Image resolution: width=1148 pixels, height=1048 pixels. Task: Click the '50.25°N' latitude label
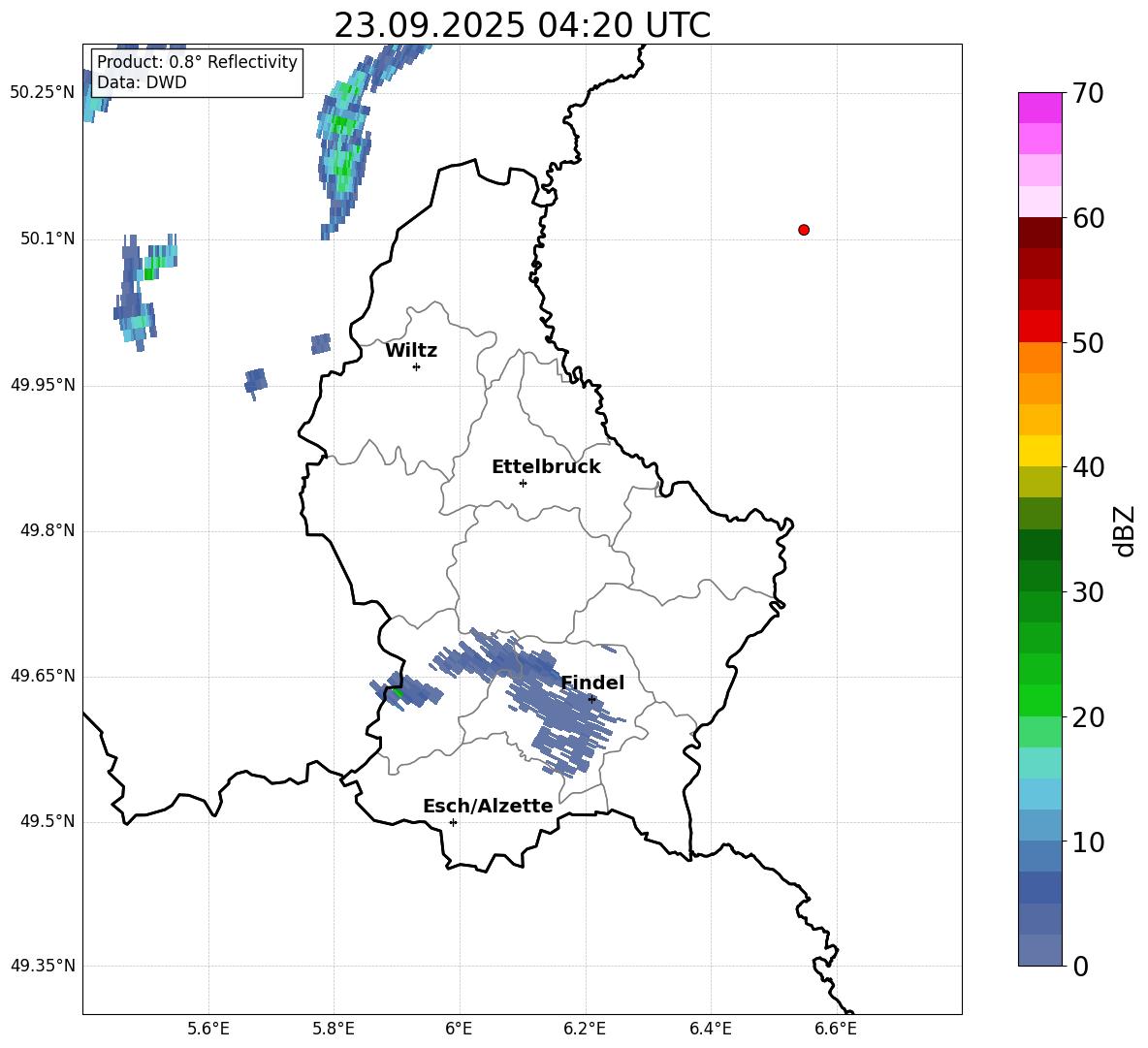(x=42, y=93)
